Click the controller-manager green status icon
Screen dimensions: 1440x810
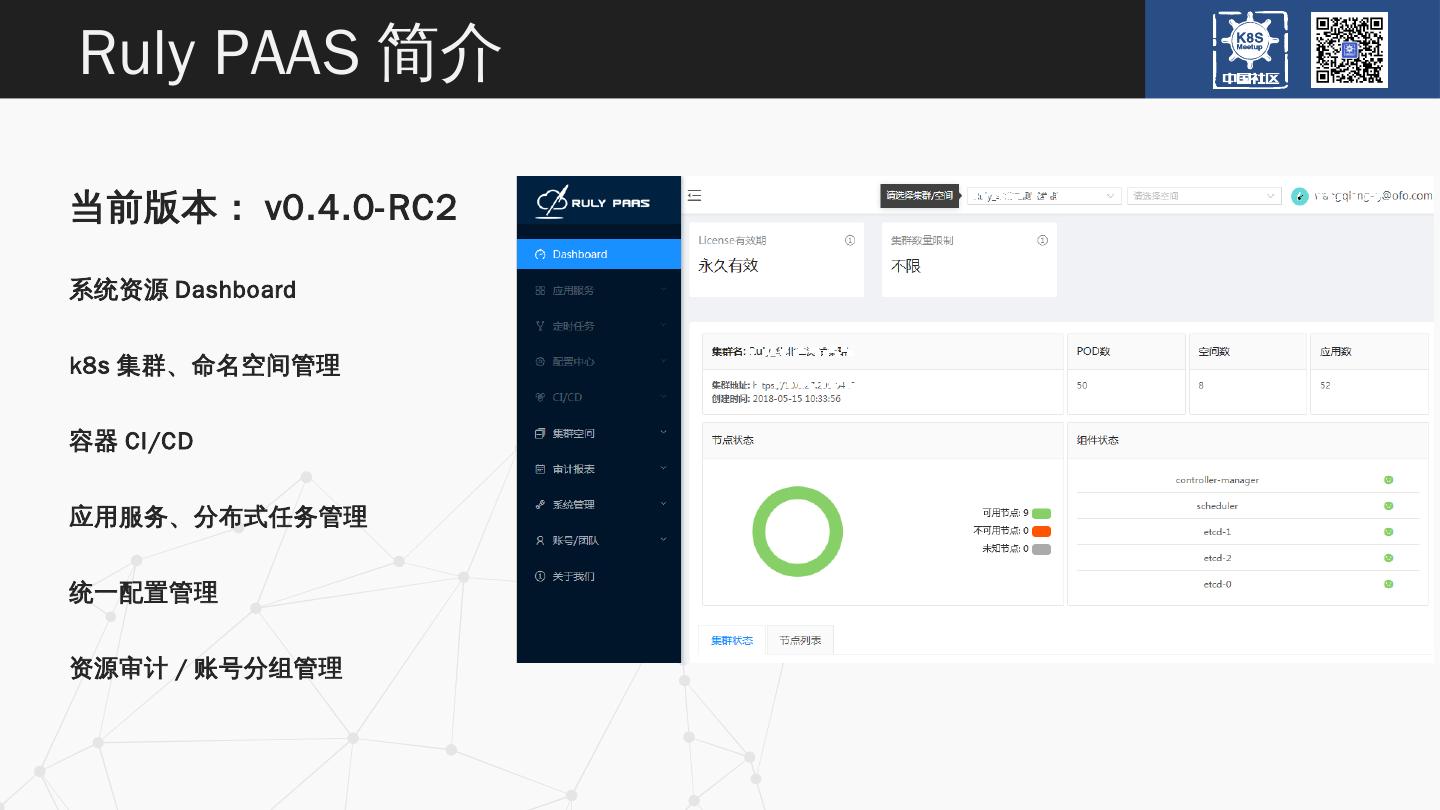point(1388,480)
